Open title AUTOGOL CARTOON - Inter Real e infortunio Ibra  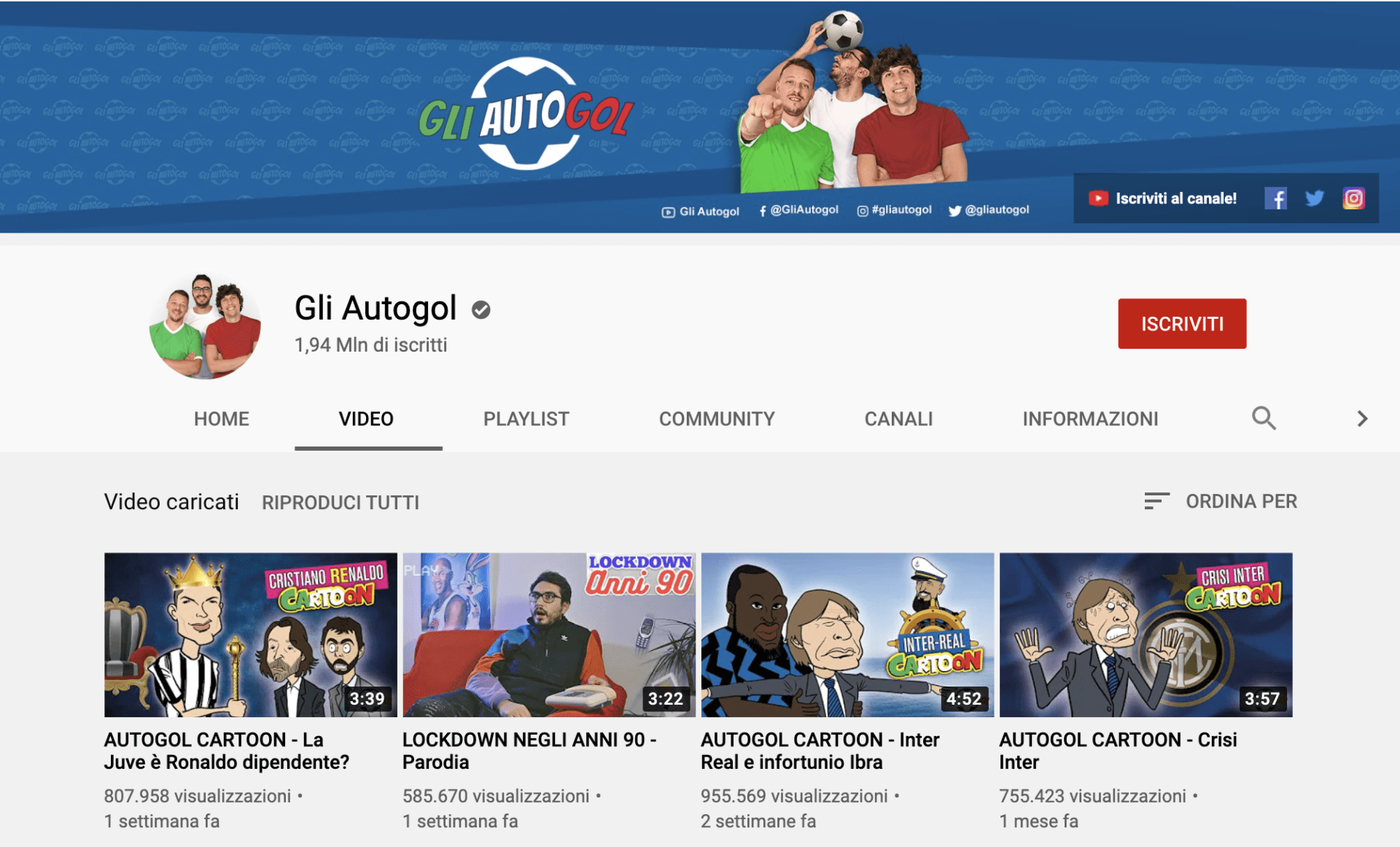coord(820,751)
